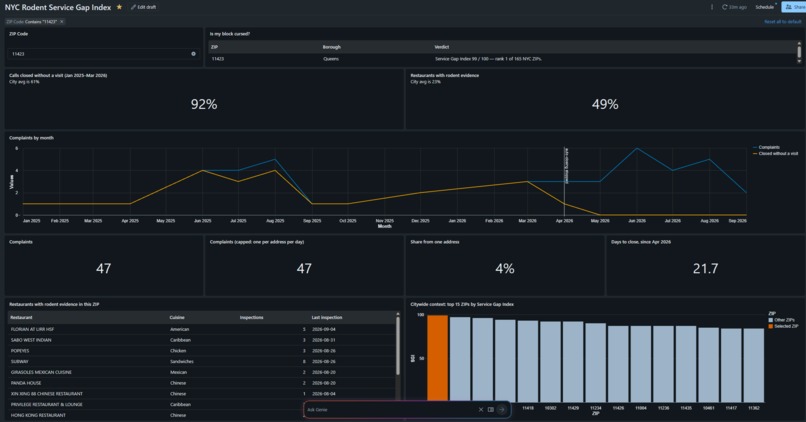The height and width of the screenshot is (422, 806).
Task: Sort by the Inspections column header
Action: pyautogui.click(x=251, y=317)
